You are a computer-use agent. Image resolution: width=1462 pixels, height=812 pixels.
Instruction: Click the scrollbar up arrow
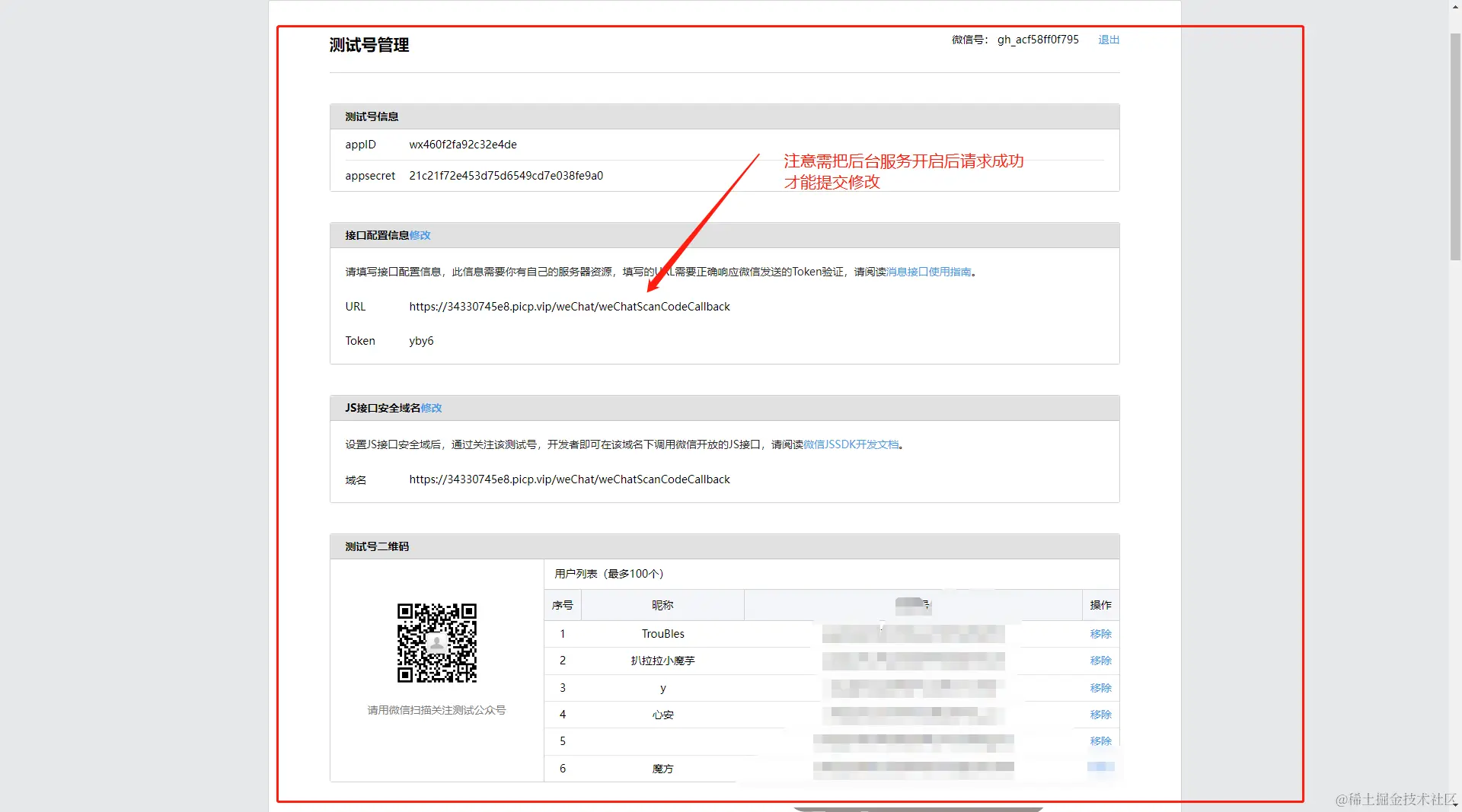click(x=1455, y=6)
